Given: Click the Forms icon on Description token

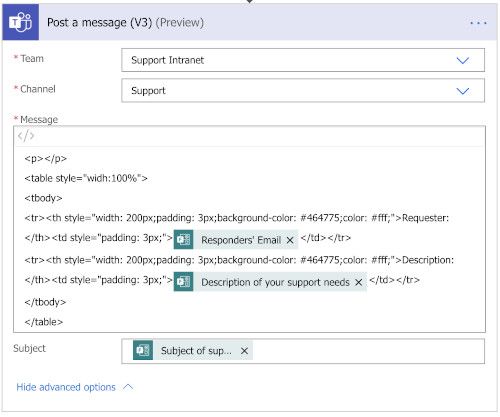Looking at the screenshot, I should coord(183,282).
